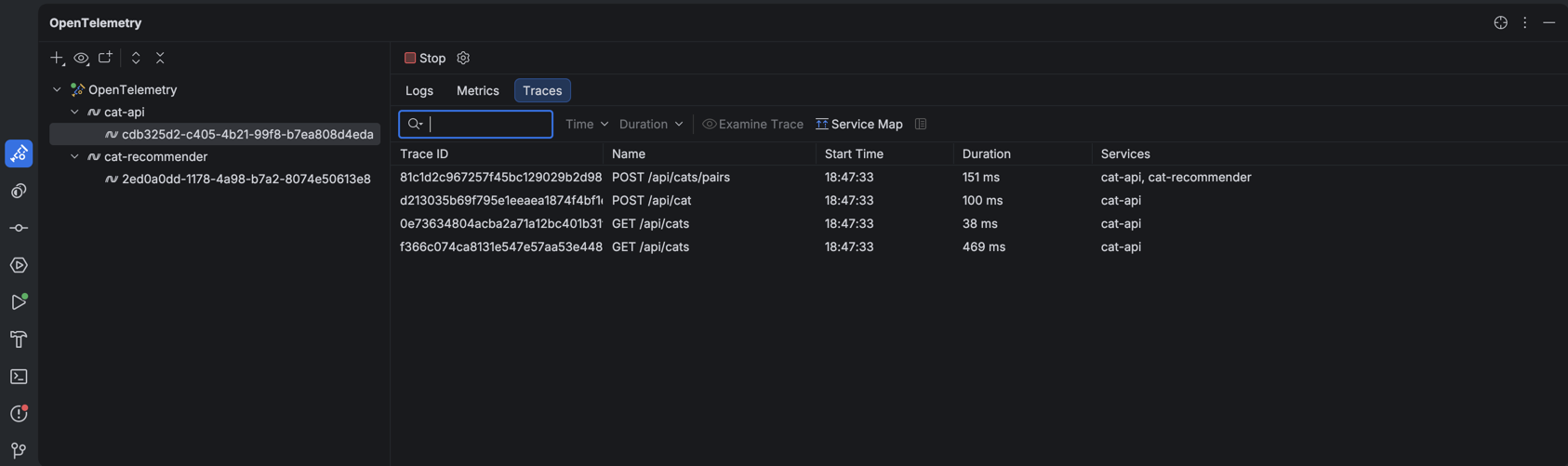
Task: Collapse the OpenTelemetry root node
Action: point(57,90)
